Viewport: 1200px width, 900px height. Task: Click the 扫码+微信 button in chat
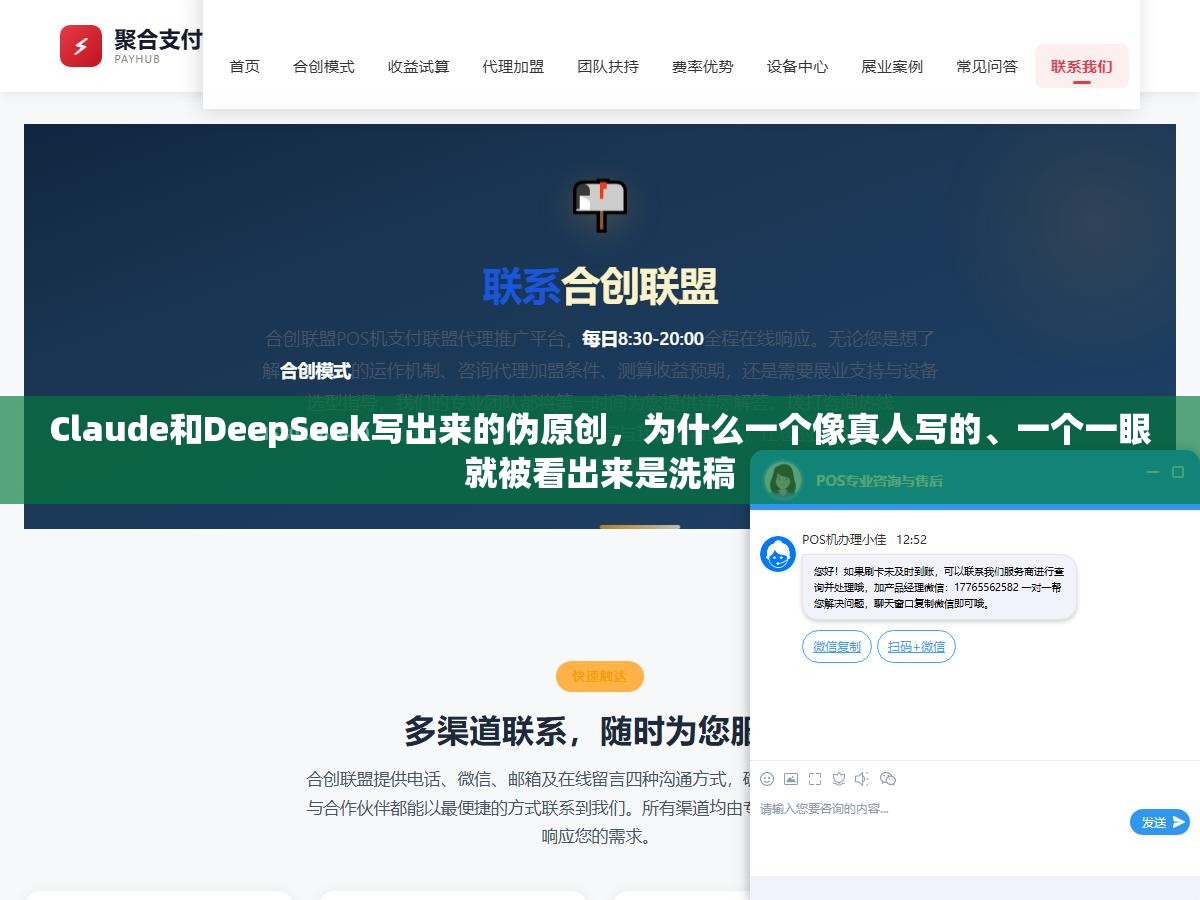click(917, 647)
